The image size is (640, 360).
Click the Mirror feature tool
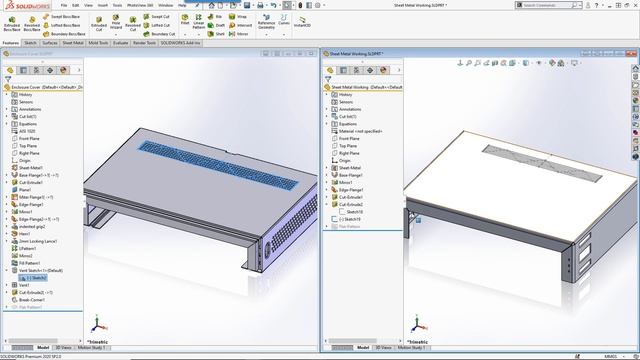coord(238,34)
